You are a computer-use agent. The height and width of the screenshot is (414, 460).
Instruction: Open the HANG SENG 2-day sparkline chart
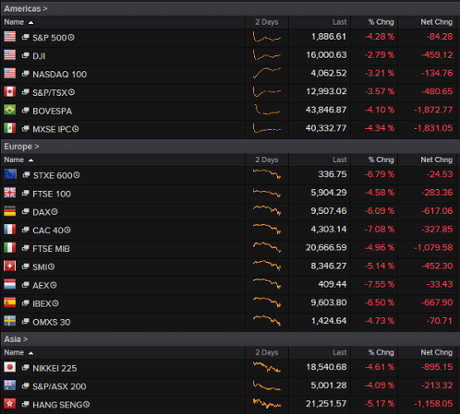[267, 403]
